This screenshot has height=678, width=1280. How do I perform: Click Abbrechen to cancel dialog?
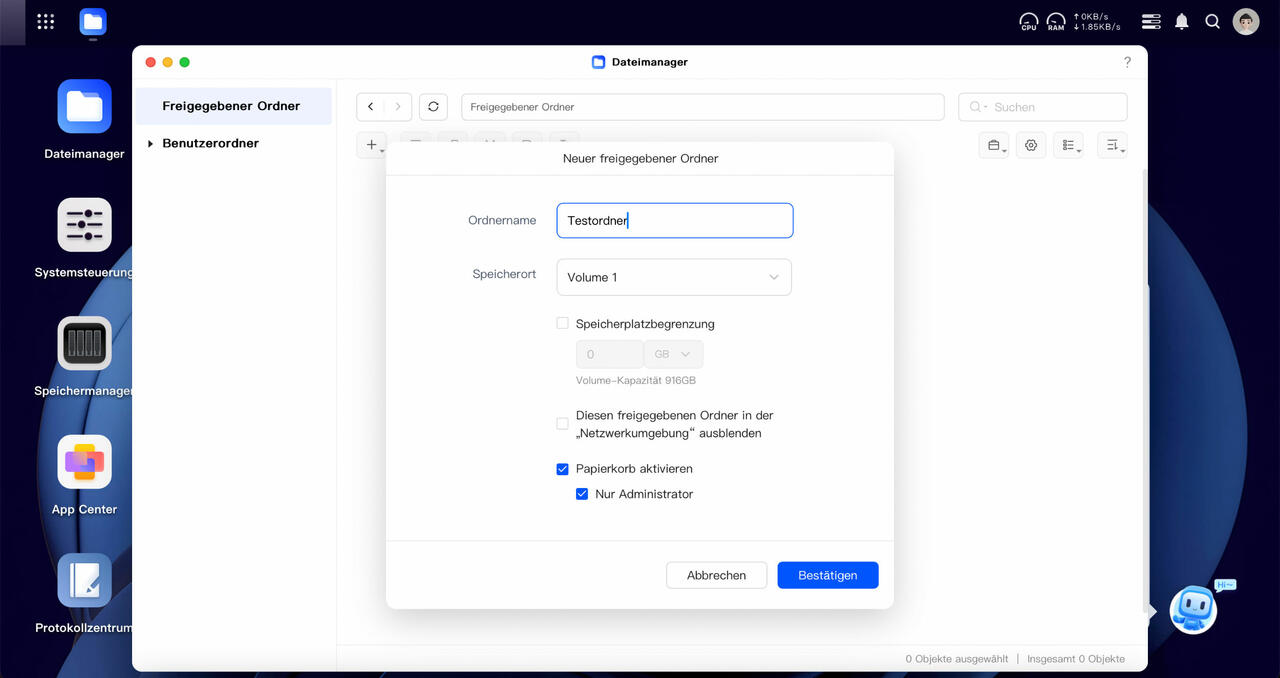(716, 575)
